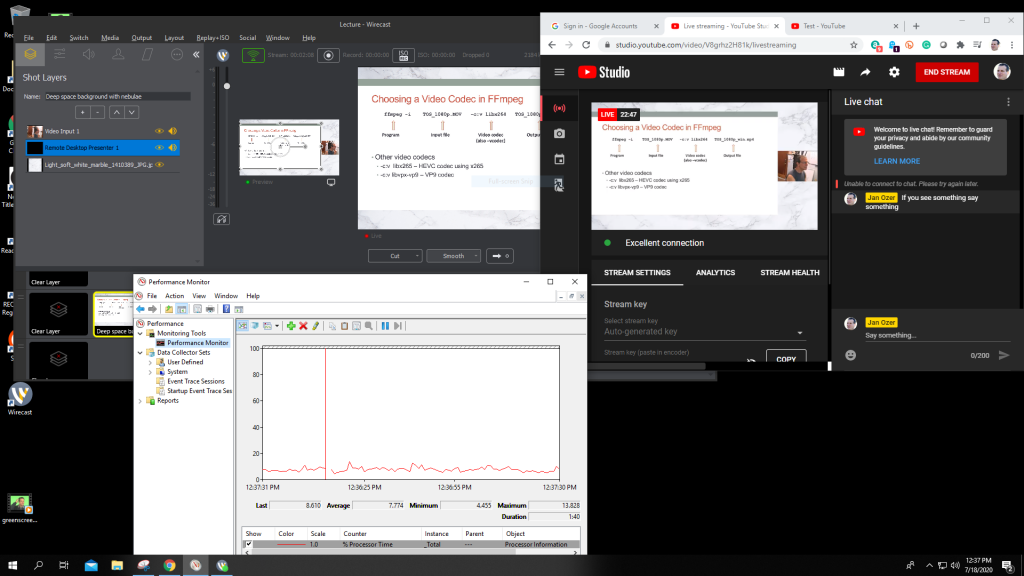Image resolution: width=1024 pixels, height=576 pixels.
Task: Open the Audio mixer tab icon in Wirecast
Action: tap(89, 54)
